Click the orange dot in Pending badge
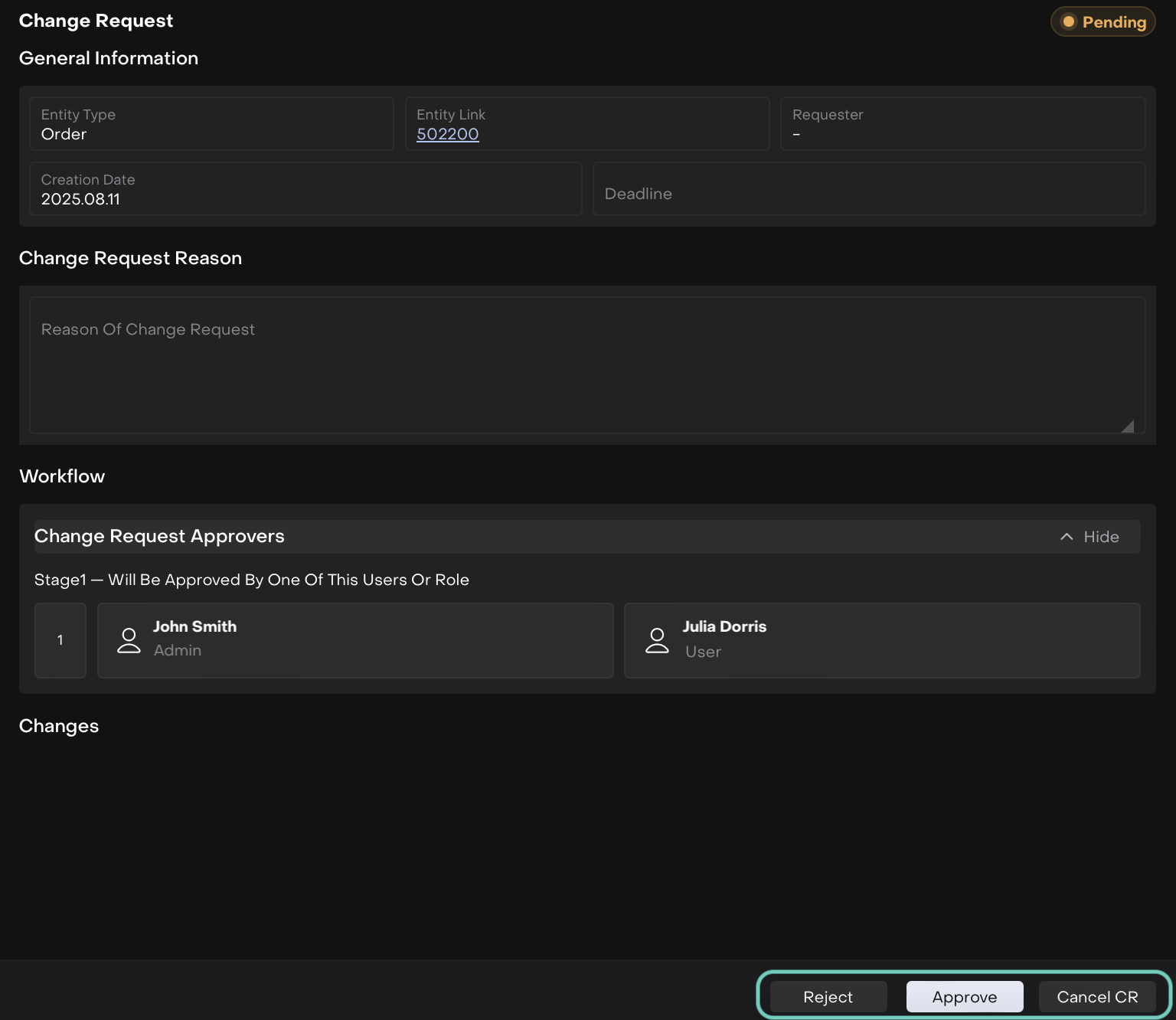Screen dimensions: 1176x1020 (1068, 22)
